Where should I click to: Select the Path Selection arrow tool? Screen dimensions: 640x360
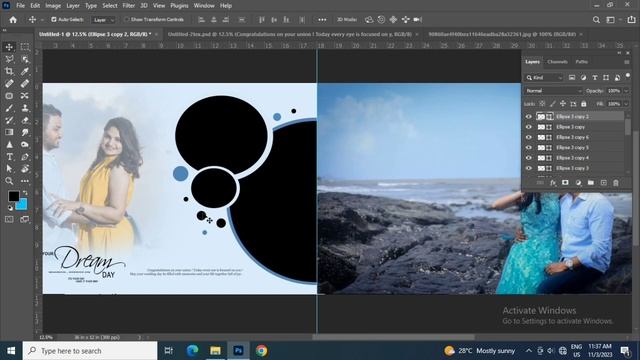coord(9,169)
